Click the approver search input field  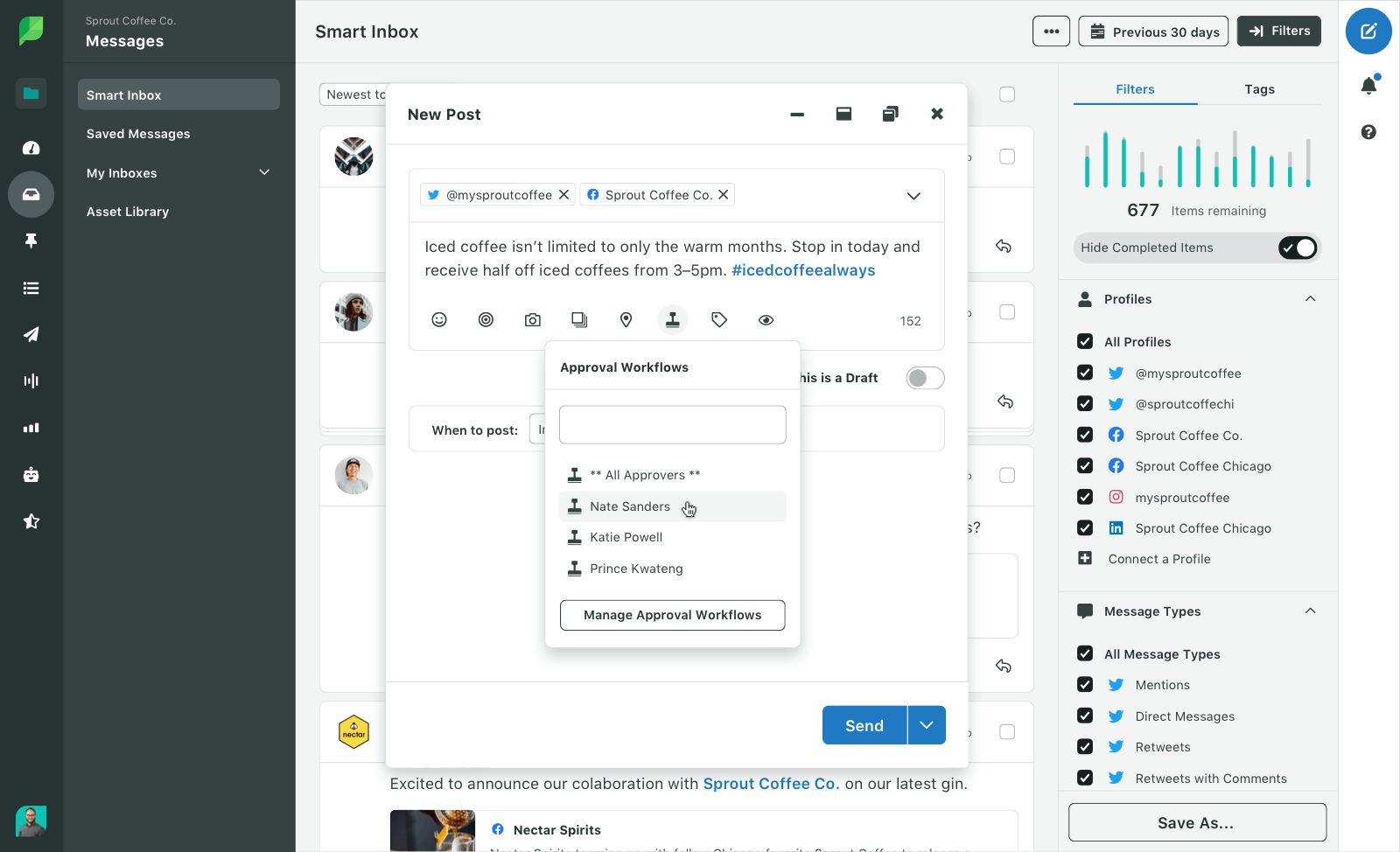tap(672, 424)
